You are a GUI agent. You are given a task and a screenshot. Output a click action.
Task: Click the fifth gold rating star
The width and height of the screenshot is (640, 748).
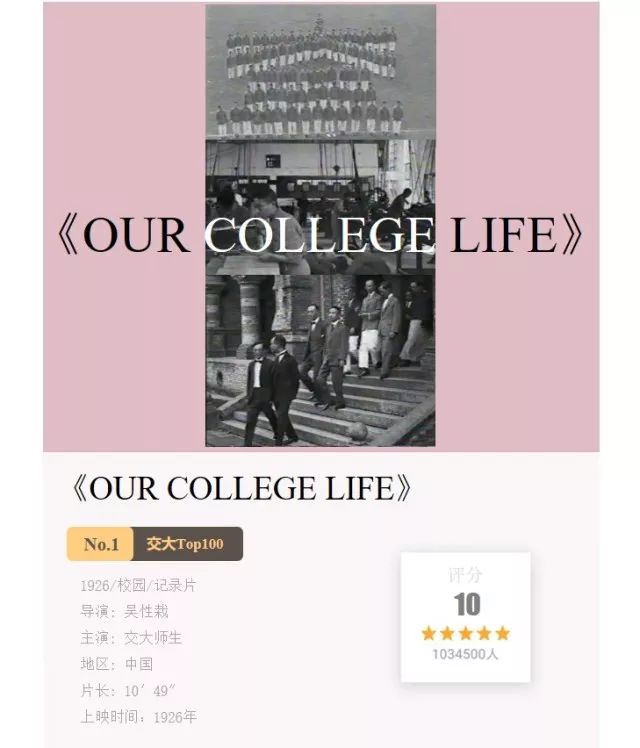coord(503,634)
